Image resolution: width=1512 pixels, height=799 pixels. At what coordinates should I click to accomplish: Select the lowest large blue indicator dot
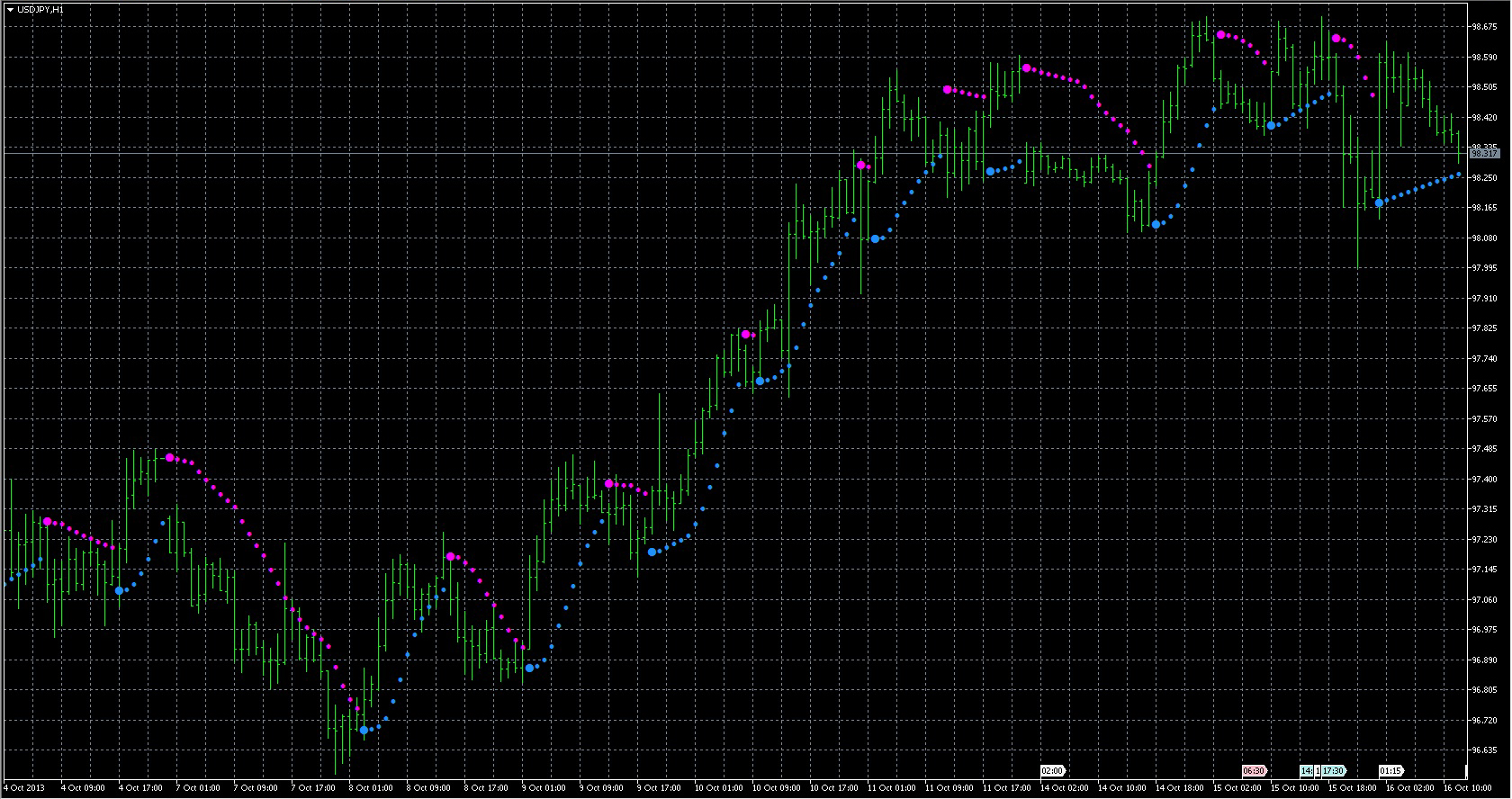click(364, 731)
